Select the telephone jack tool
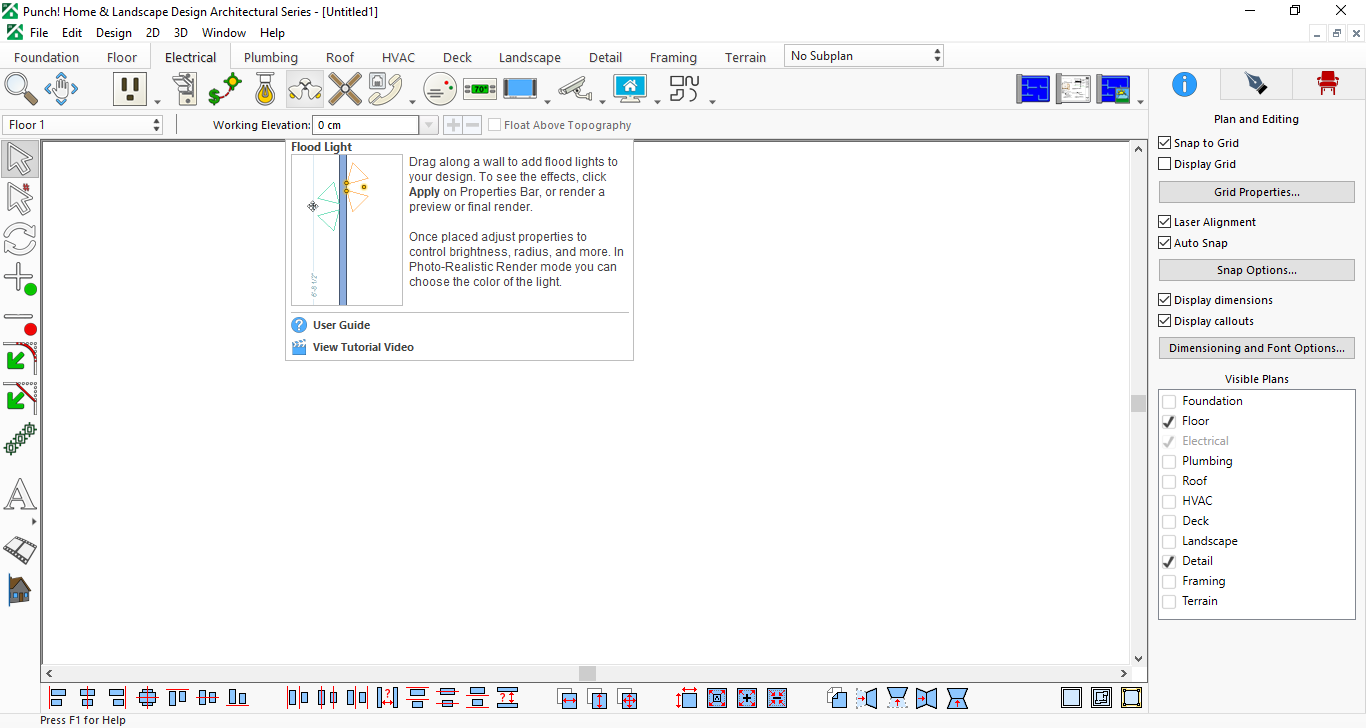This screenshot has width=1366, height=728. (385, 89)
